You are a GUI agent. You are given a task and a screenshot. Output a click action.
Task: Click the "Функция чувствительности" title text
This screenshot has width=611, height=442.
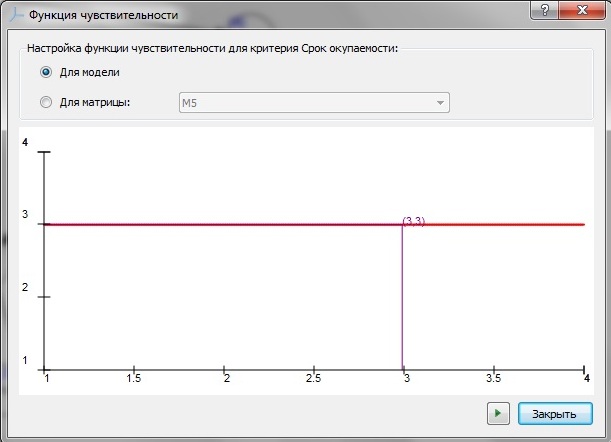click(x=104, y=15)
